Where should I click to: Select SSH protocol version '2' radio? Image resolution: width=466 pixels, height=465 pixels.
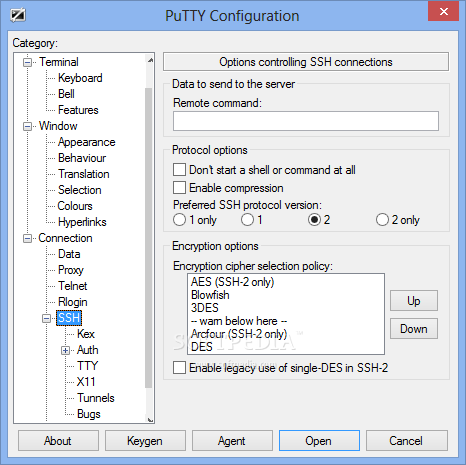pos(314,220)
